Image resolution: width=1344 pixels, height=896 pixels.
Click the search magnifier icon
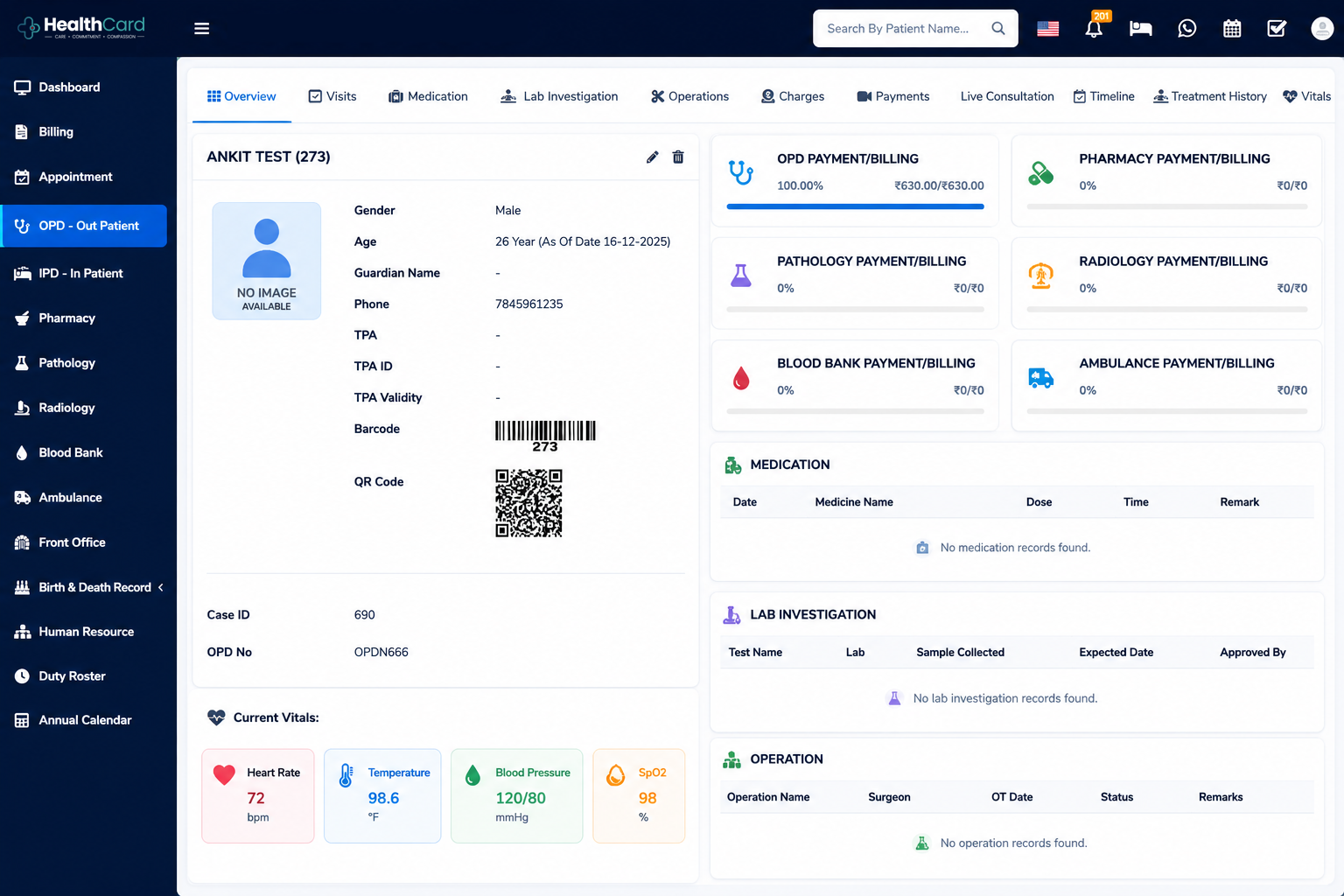[998, 29]
